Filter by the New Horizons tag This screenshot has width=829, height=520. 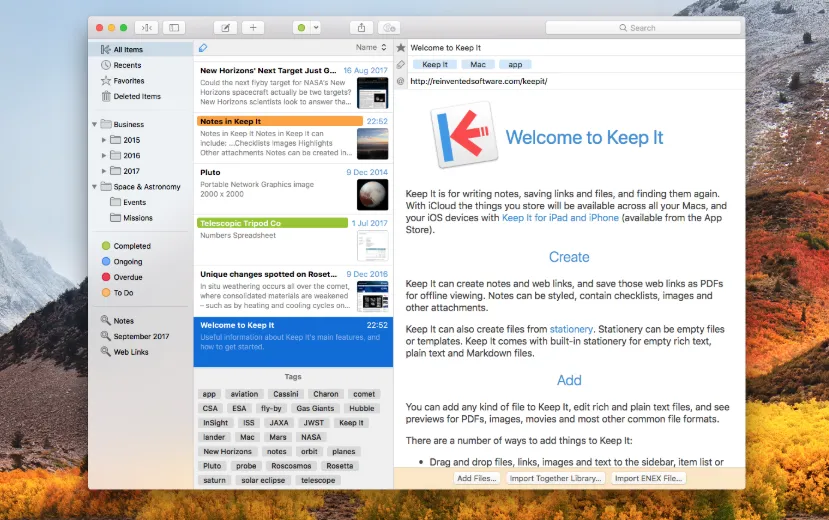tap(227, 451)
